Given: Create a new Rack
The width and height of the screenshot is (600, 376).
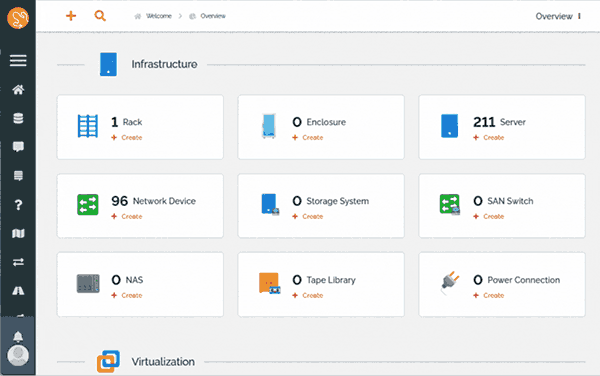Looking at the screenshot, I should (127, 138).
